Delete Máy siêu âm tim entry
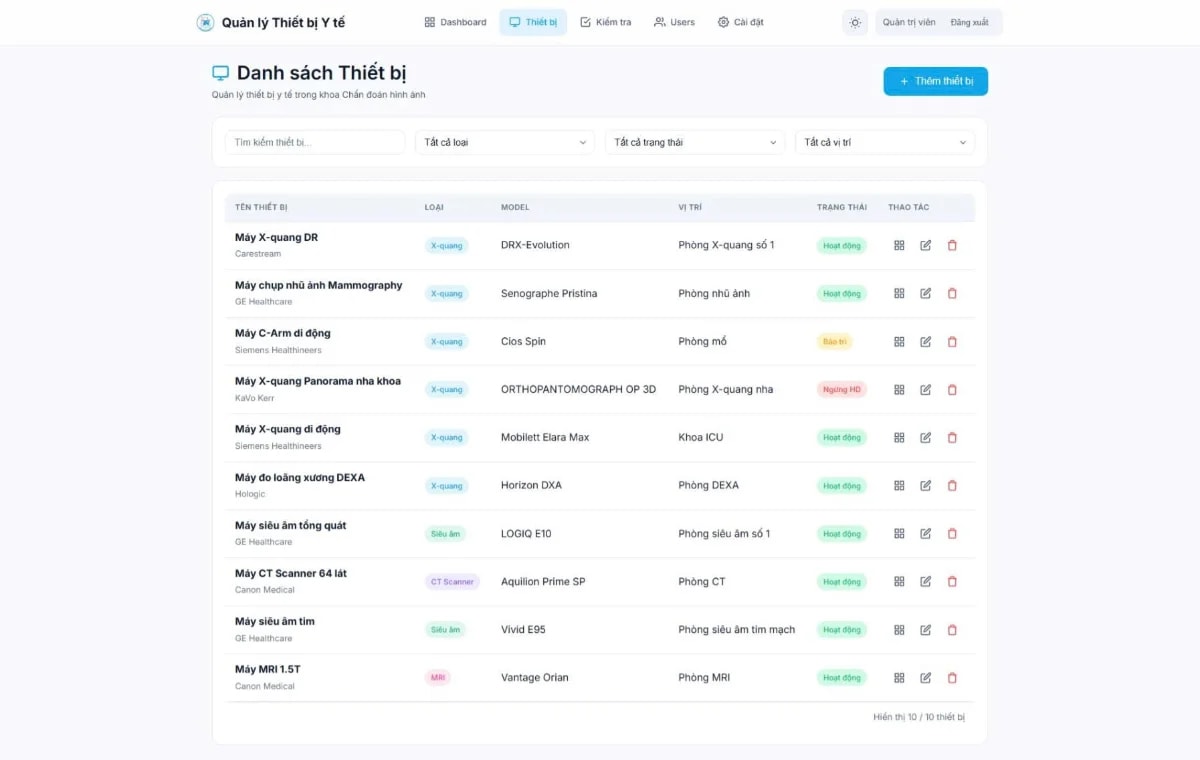The width and height of the screenshot is (1200, 760). (952, 629)
